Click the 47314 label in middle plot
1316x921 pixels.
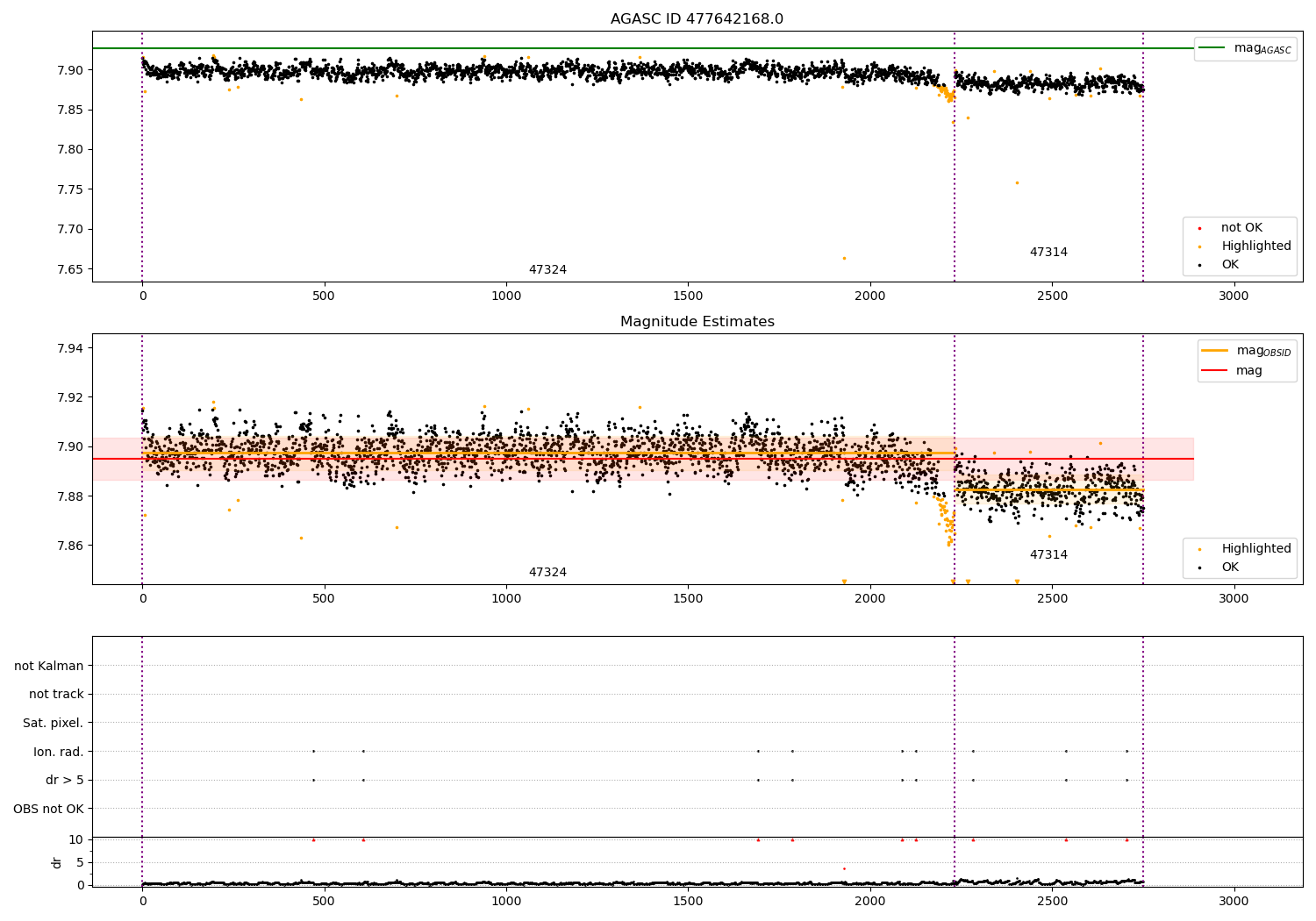point(1048,555)
